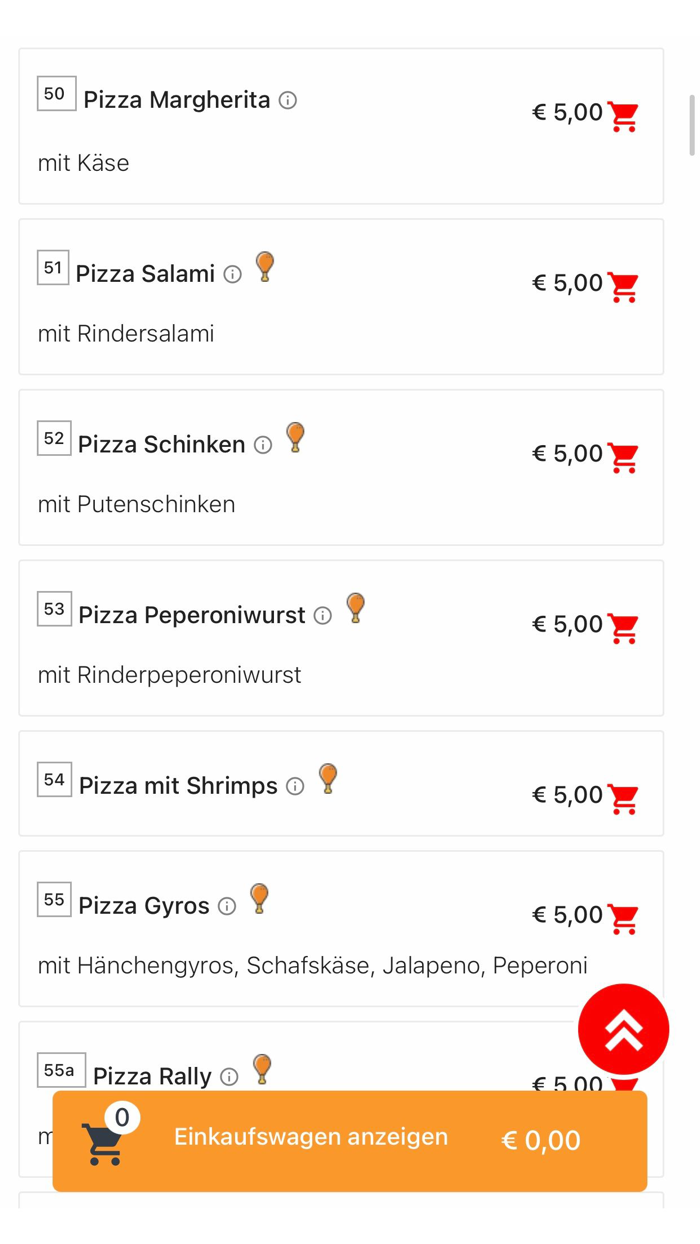The height and width of the screenshot is (1244, 700).
Task: Add Pizza Gyros to the cart
Action: pyautogui.click(x=623, y=917)
